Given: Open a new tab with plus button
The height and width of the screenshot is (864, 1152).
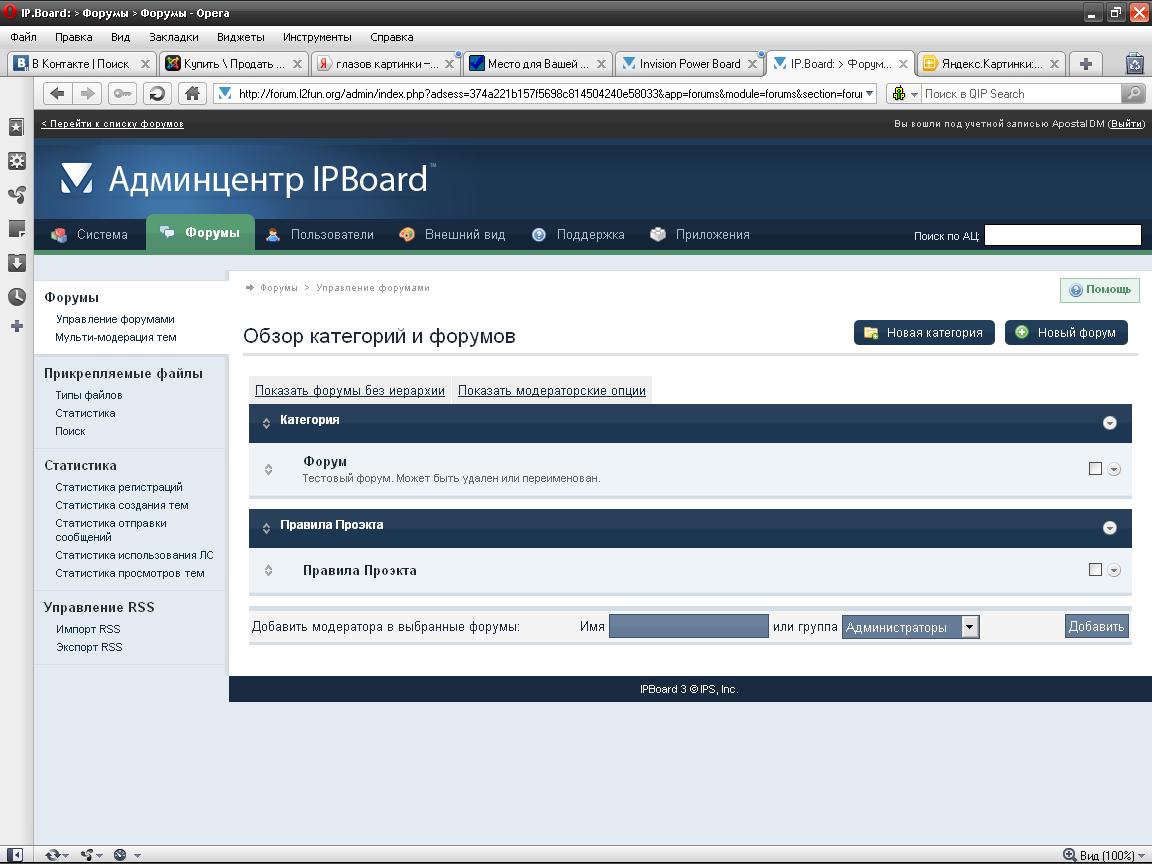Looking at the screenshot, I should pyautogui.click(x=1086, y=64).
